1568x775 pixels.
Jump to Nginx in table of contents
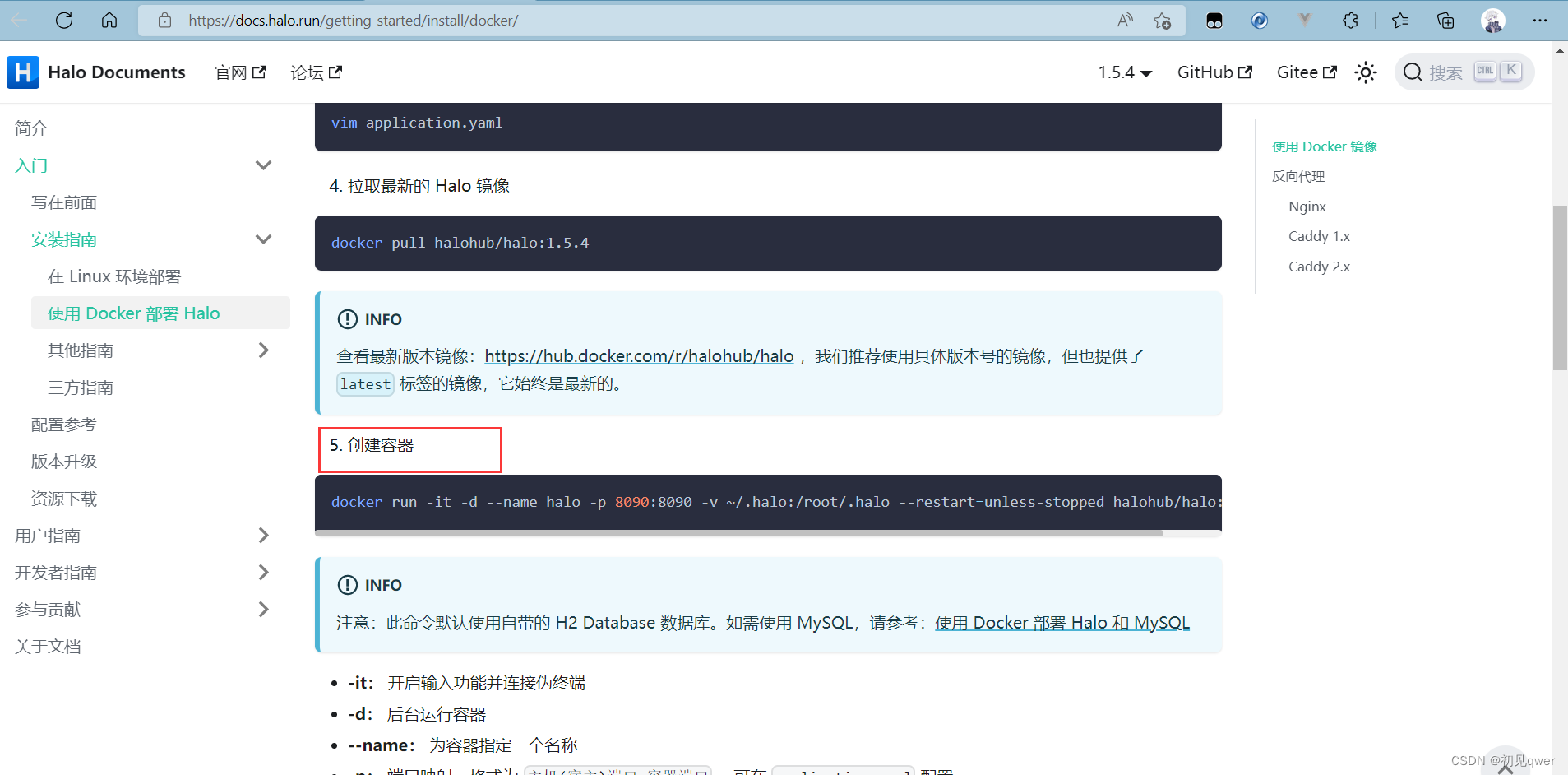point(1307,207)
